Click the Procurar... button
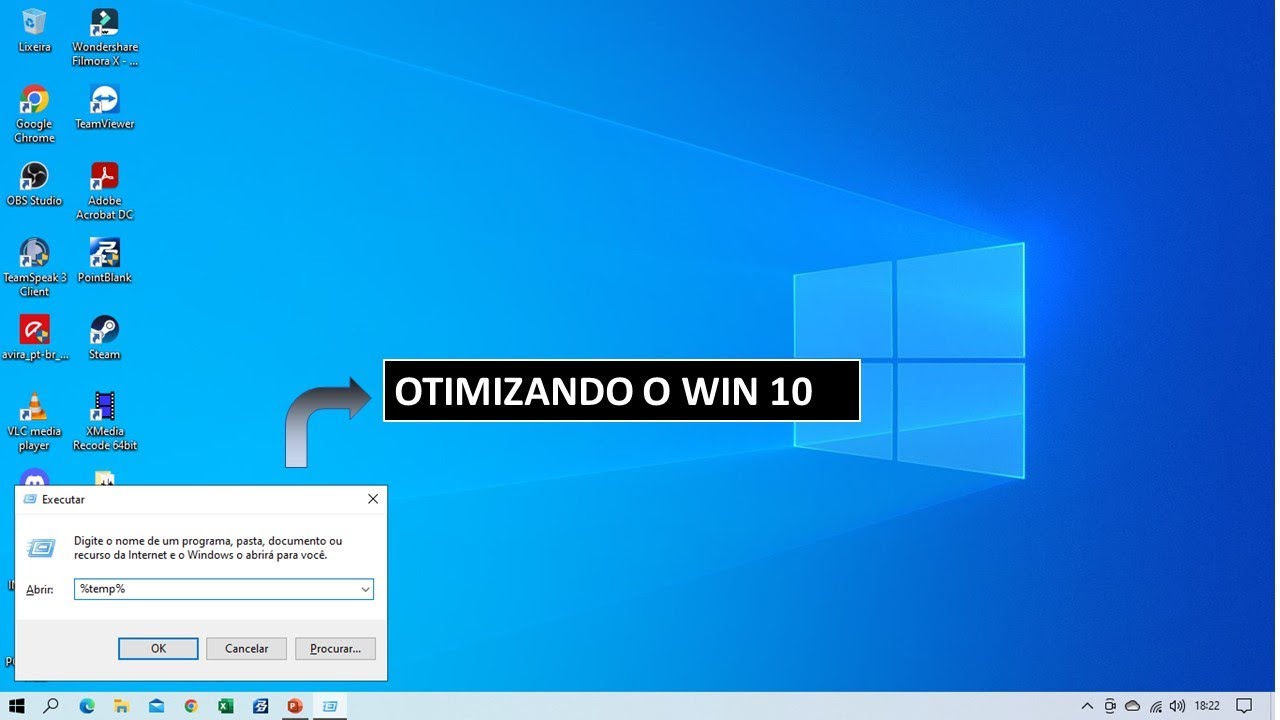Viewport: 1280px width, 720px height. [x=335, y=648]
